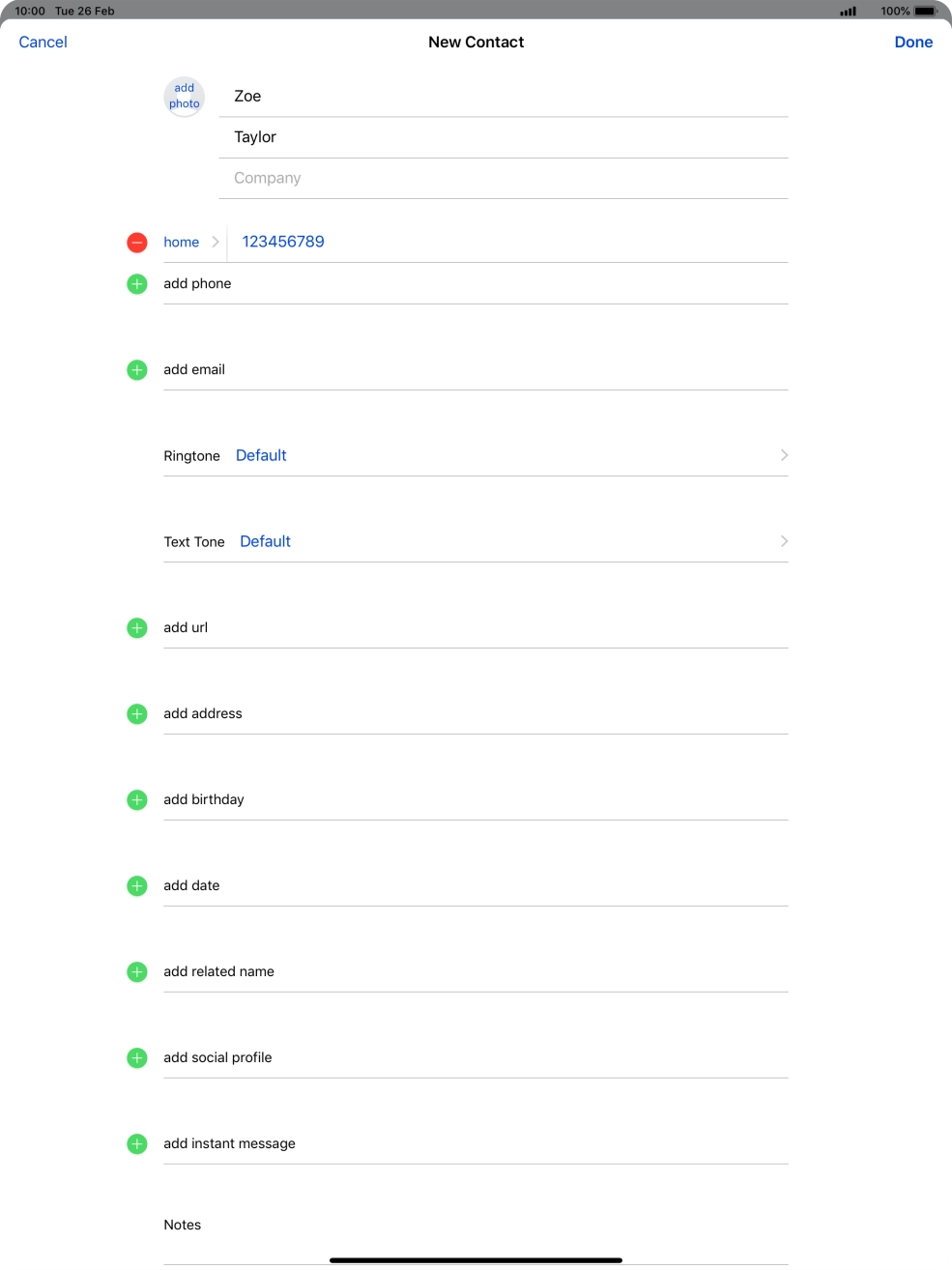Viewport: 952px width, 1270px height.
Task: Tap the add photo circle
Action: [x=184, y=97]
